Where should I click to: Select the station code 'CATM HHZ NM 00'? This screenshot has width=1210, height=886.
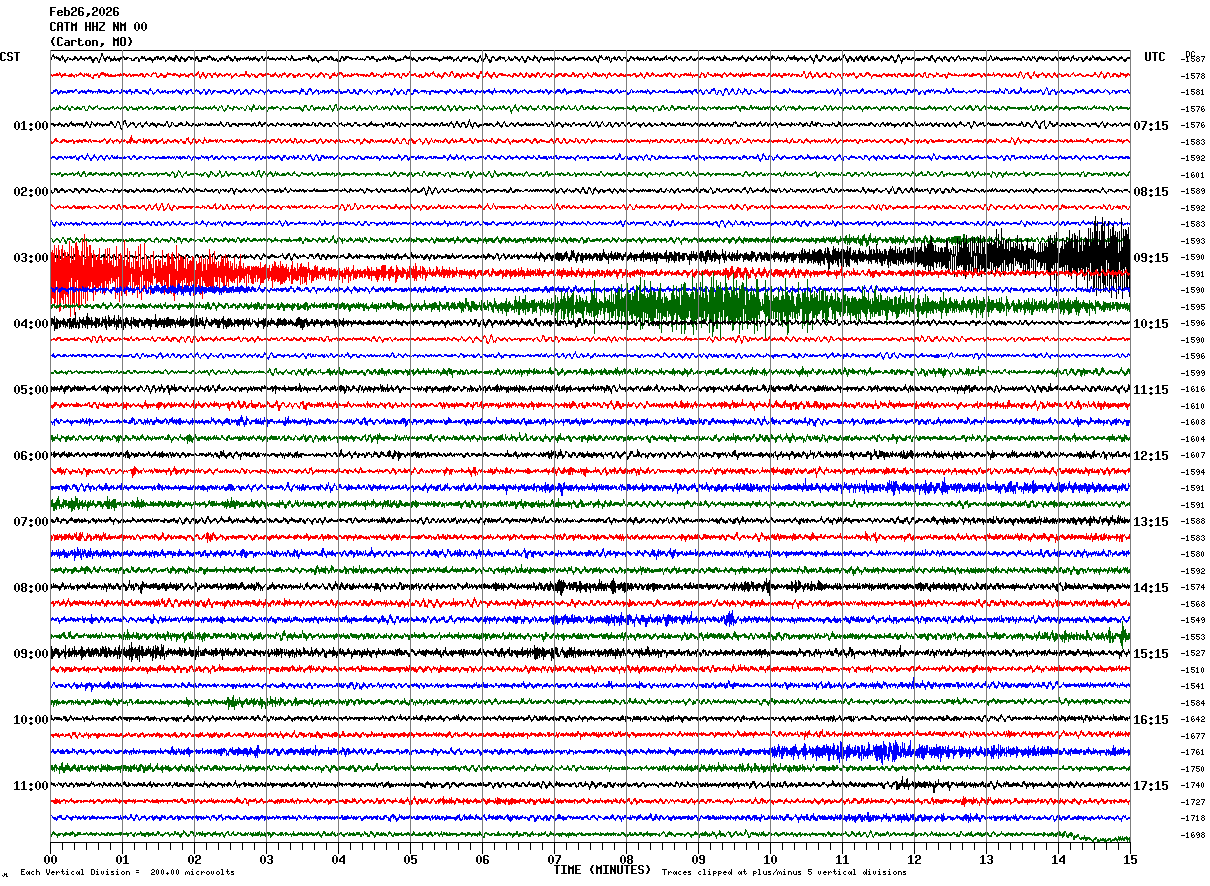pyautogui.click(x=98, y=27)
